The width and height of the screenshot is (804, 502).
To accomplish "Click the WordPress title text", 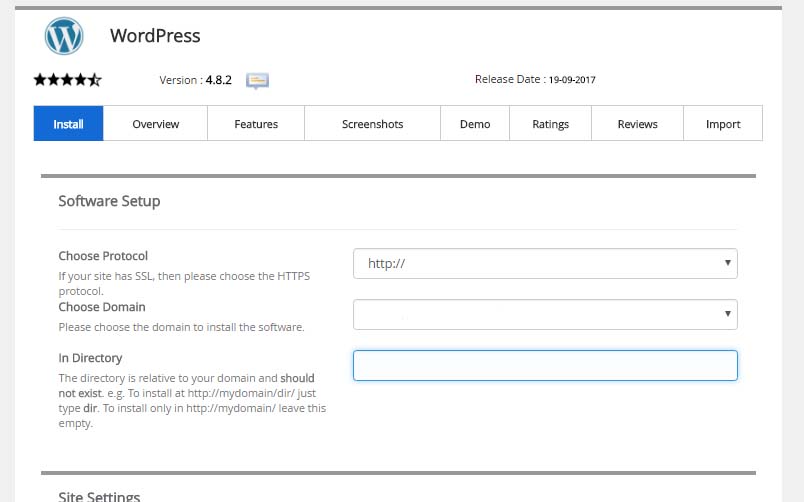I will pos(155,36).
